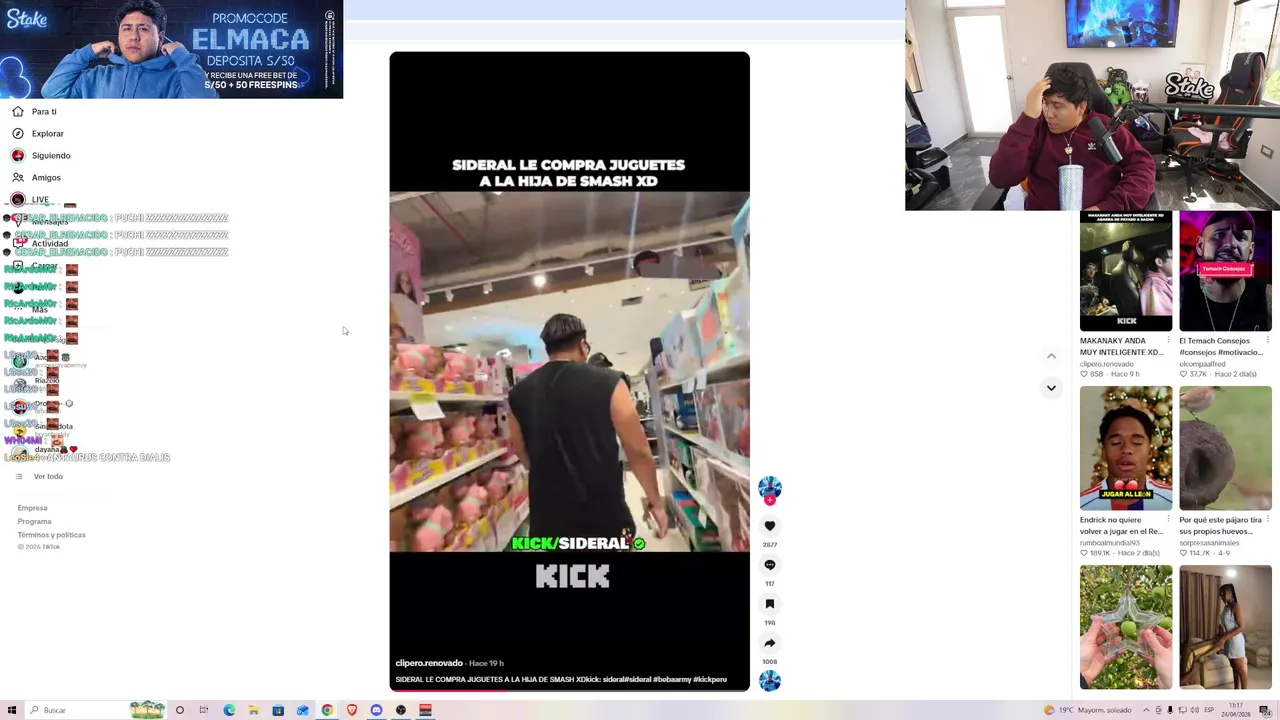Click the Explorar compass icon

(18, 134)
